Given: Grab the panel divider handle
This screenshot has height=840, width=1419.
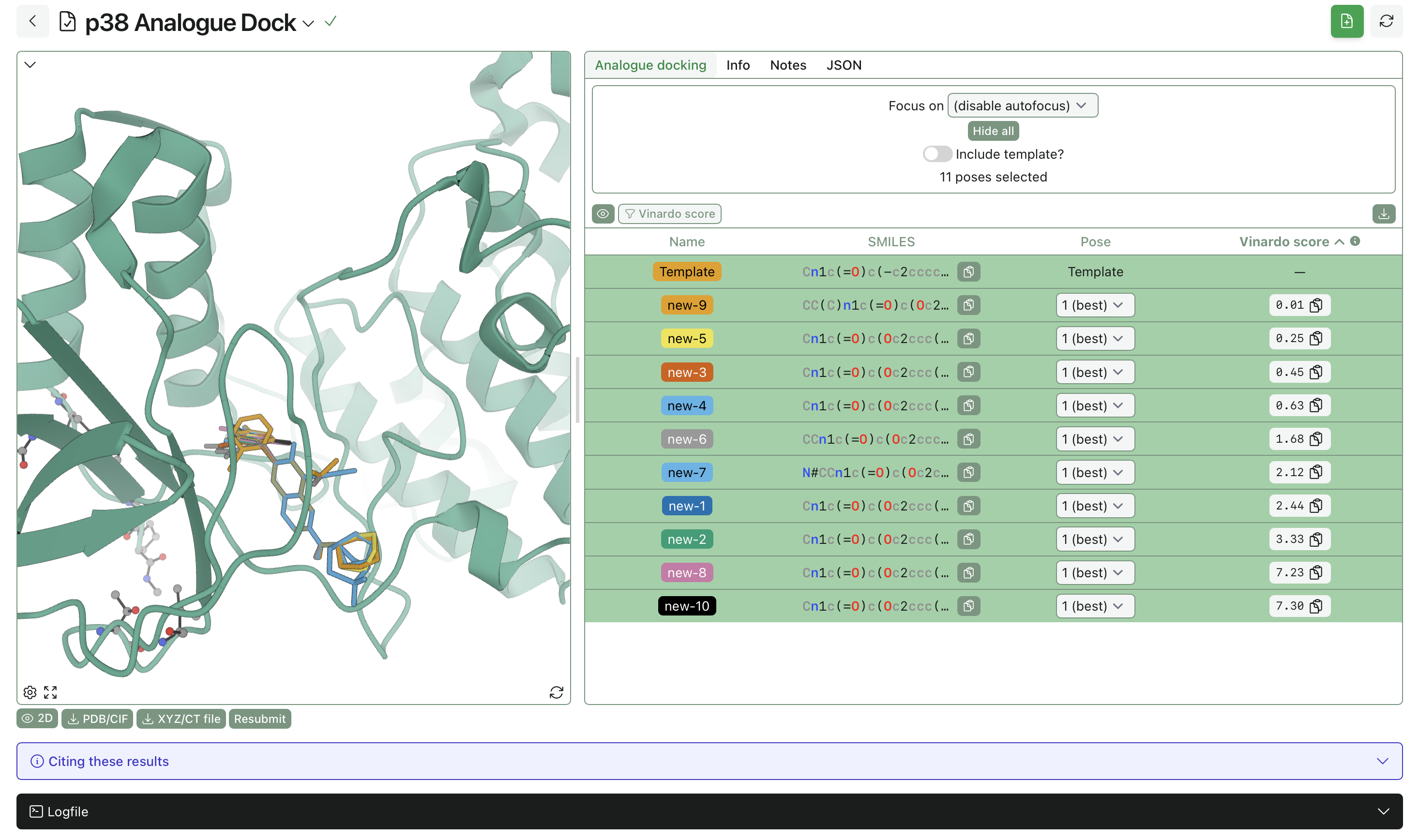Looking at the screenshot, I should coord(577,390).
